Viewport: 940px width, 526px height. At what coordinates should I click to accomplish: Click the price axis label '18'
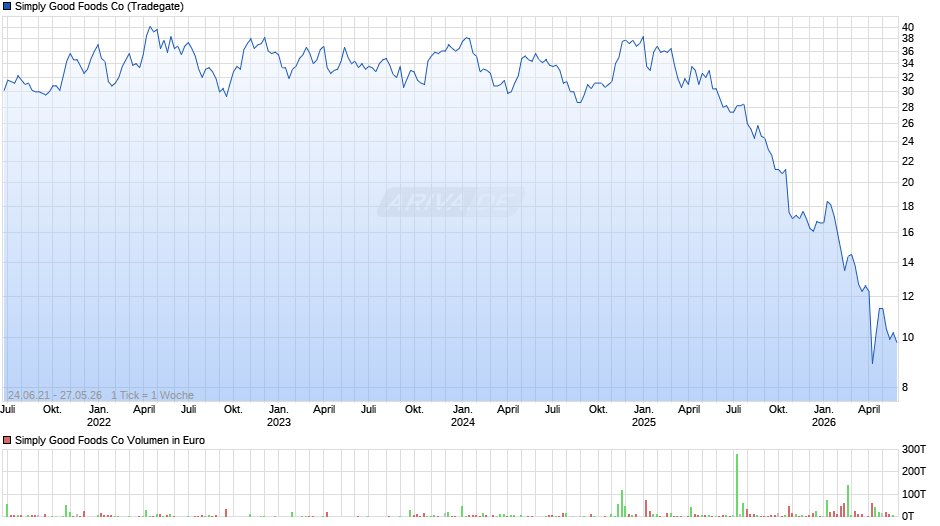(908, 206)
